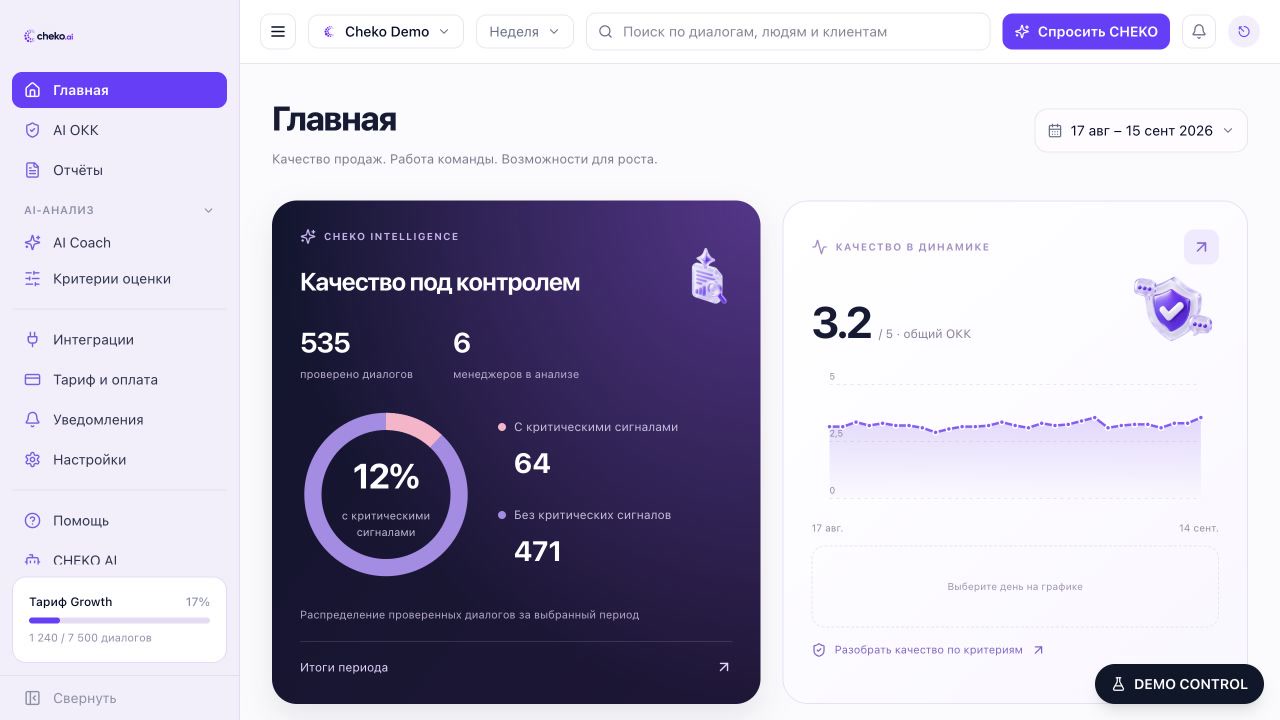1280x720 pixels.
Task: Click the Выберите день на графике box
Action: 1015,587
